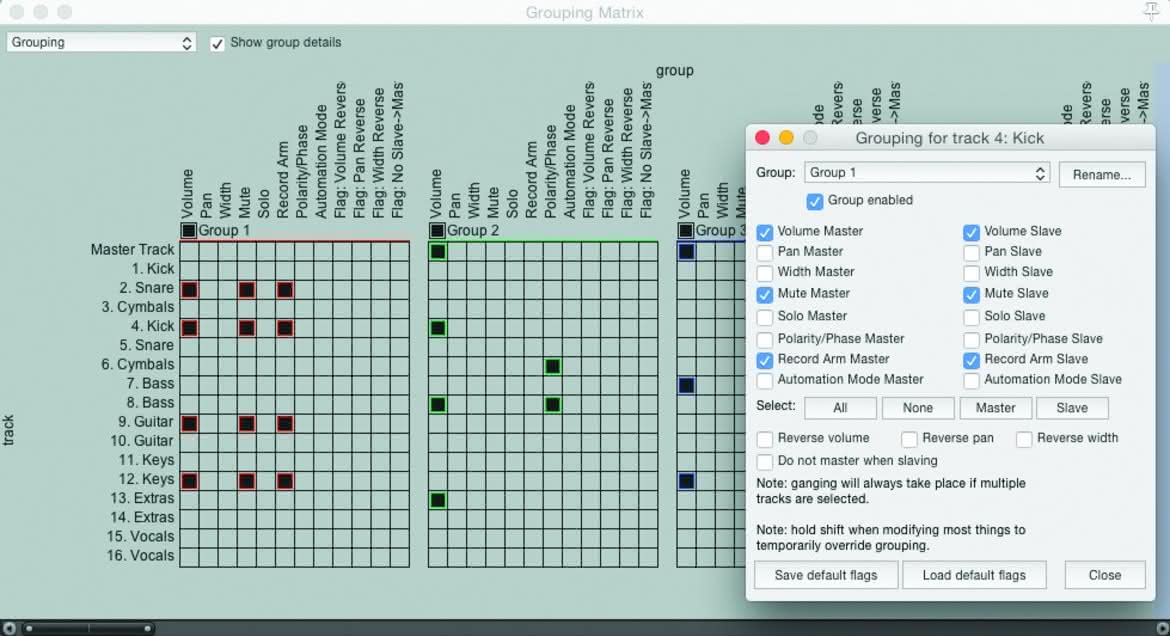Click the None selection button
1170x636 pixels.
918,408
